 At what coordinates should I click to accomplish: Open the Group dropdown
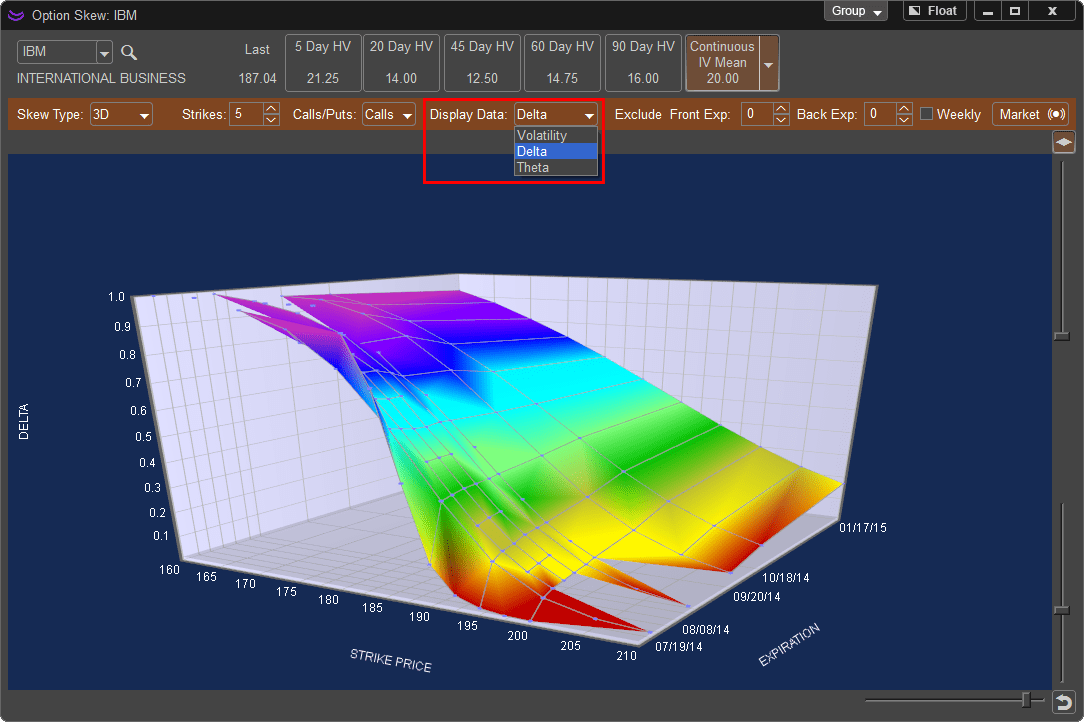(x=854, y=11)
